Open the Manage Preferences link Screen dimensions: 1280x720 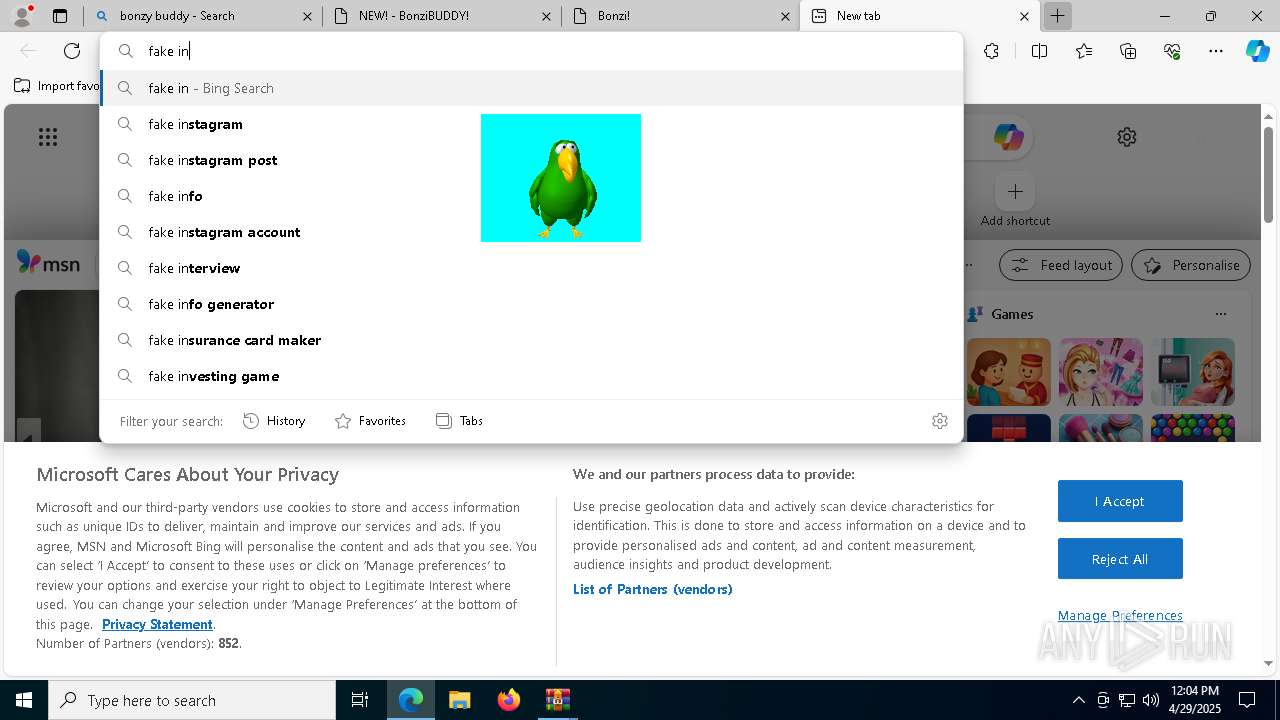1120,615
